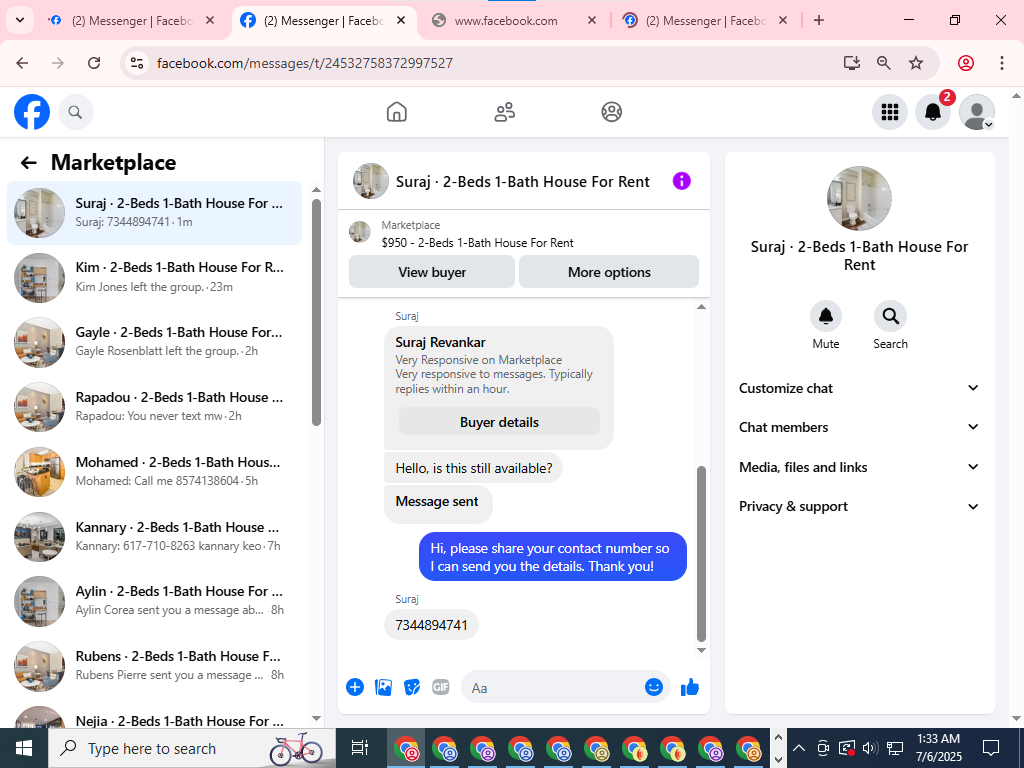Open Rapadou conversation in list
The height and width of the screenshot is (768, 1024).
[155, 407]
